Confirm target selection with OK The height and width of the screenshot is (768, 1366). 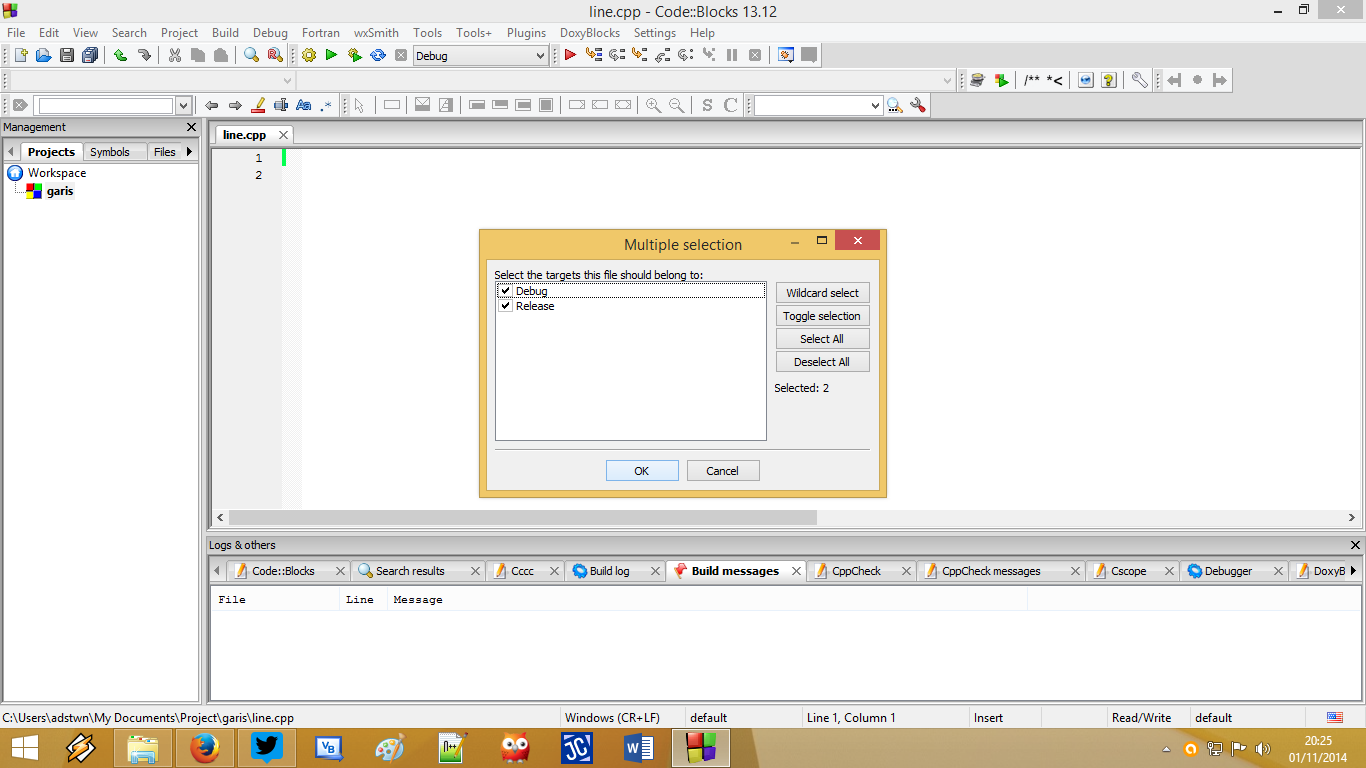pyautogui.click(x=641, y=470)
